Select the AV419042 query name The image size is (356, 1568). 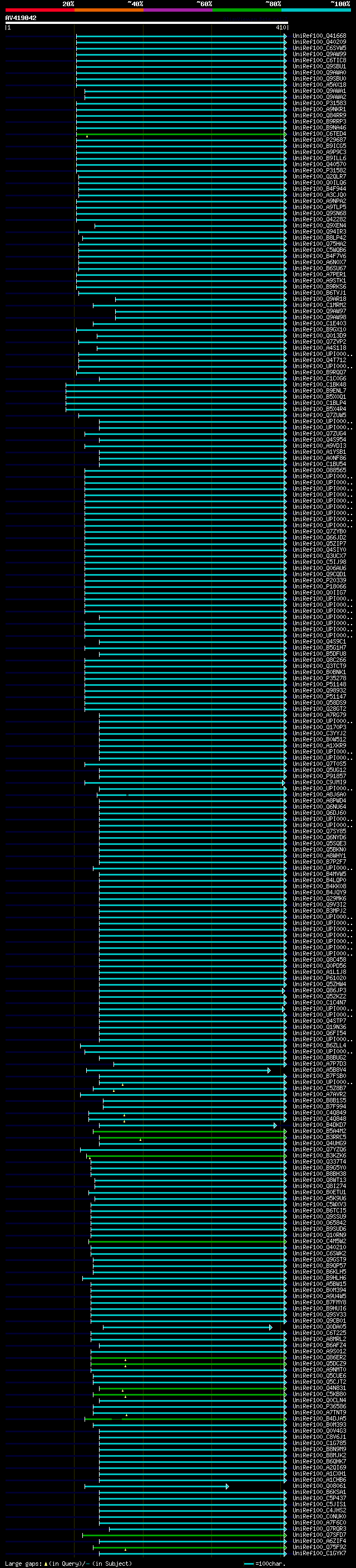(x=21, y=18)
